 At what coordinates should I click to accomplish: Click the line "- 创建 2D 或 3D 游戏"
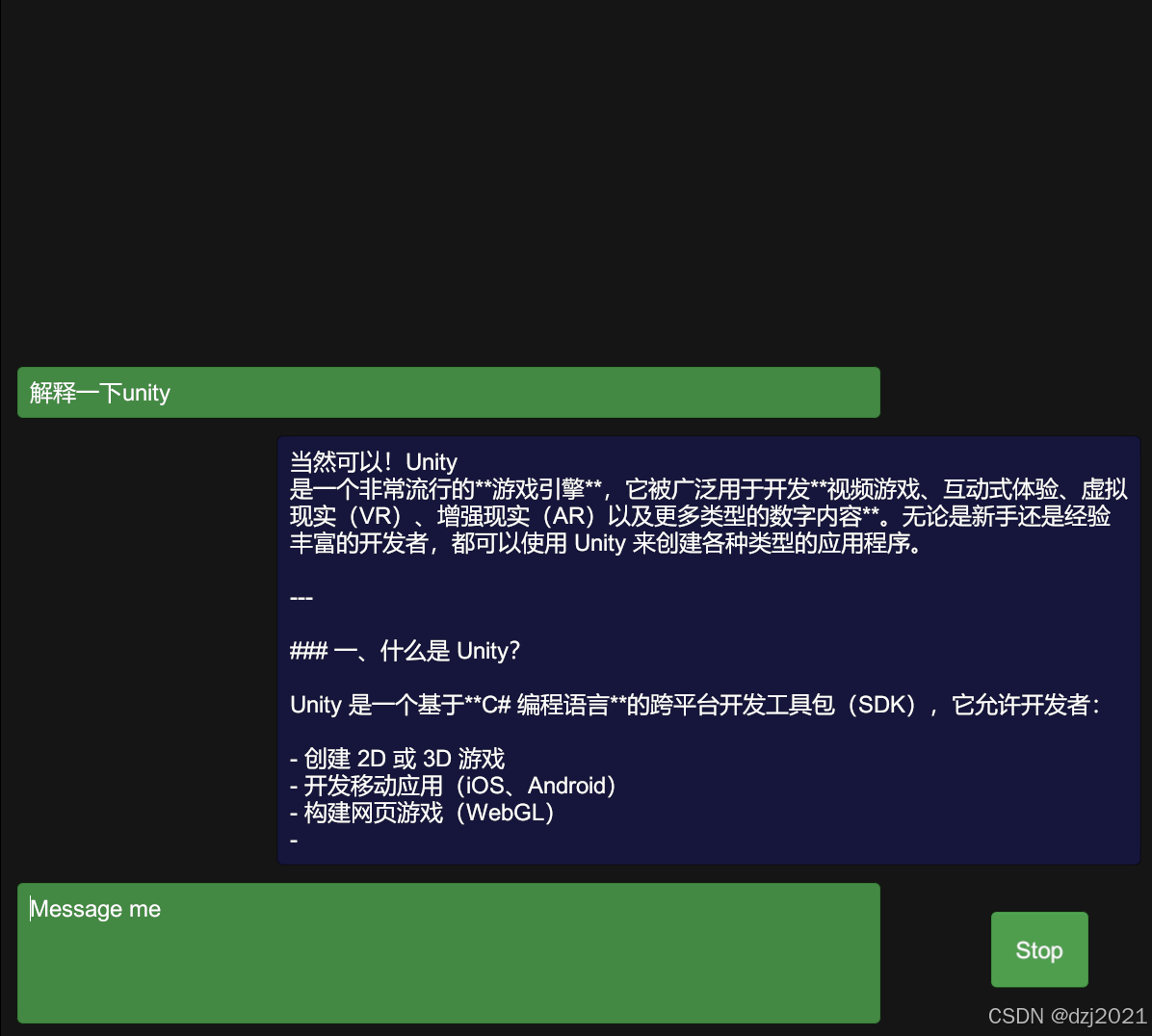pos(398,759)
